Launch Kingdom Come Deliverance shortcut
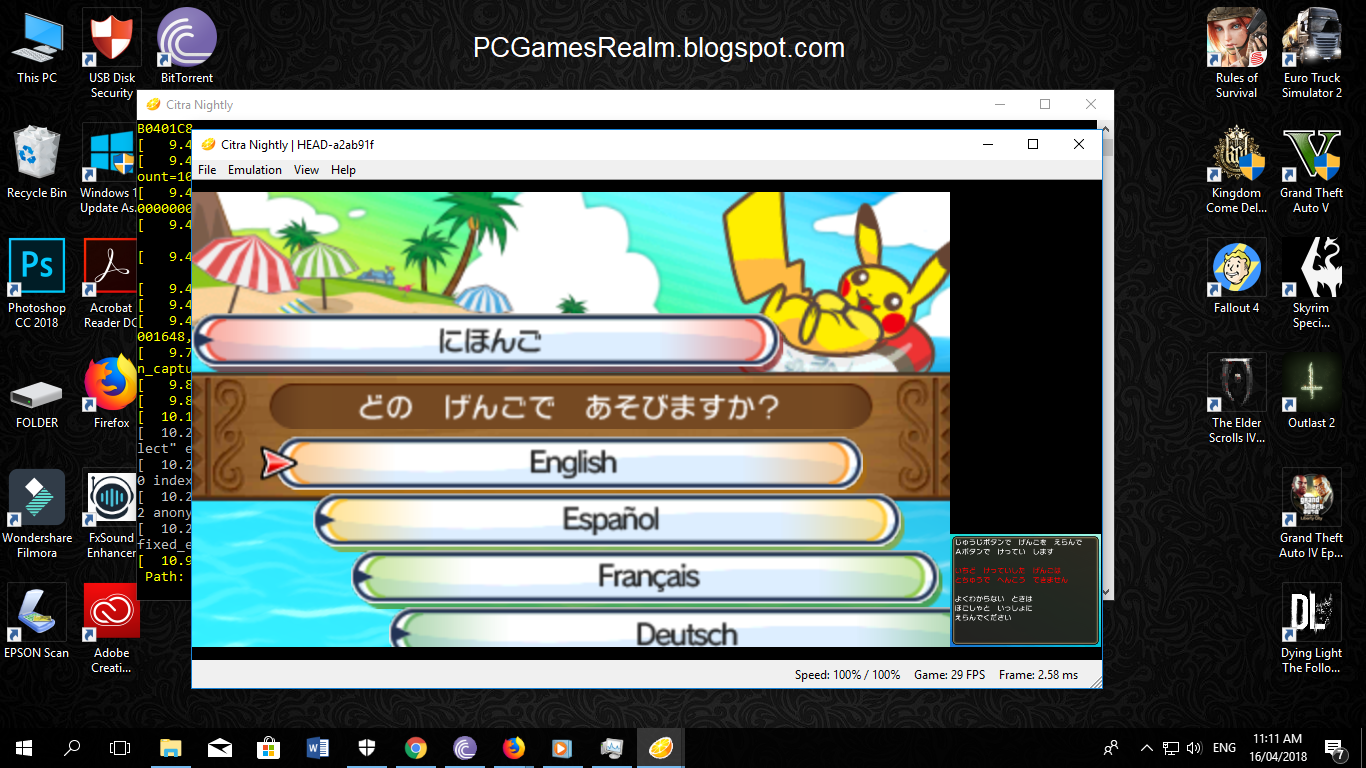 1237,169
